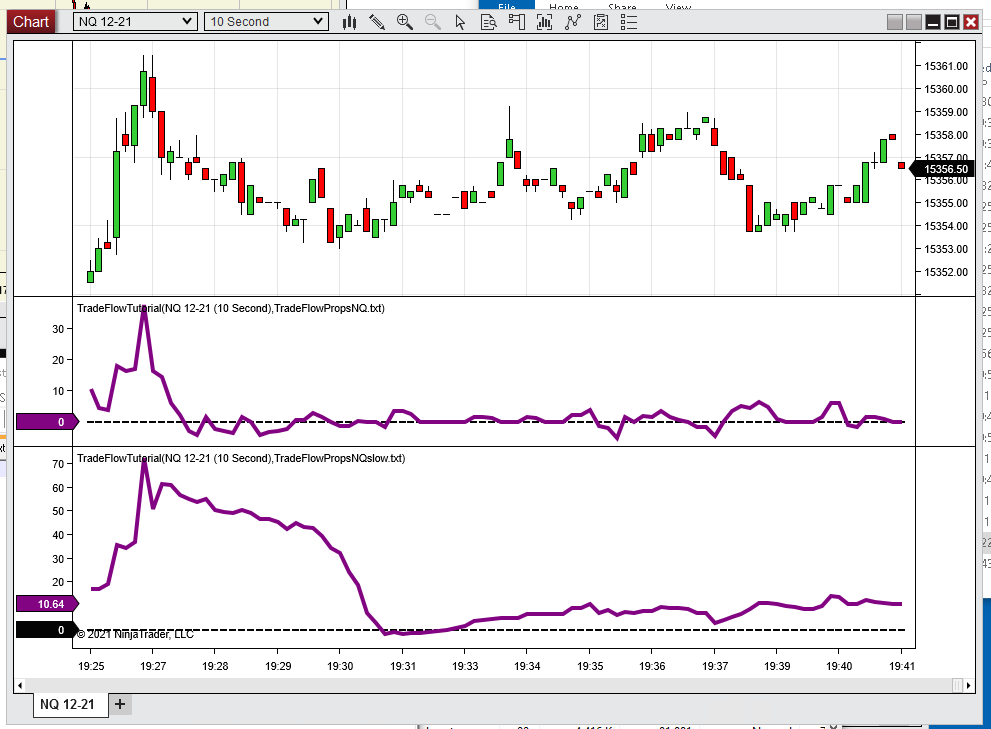Screen dimensions: 991x729
Task: Open the chart trader icon
Action: click(516, 22)
